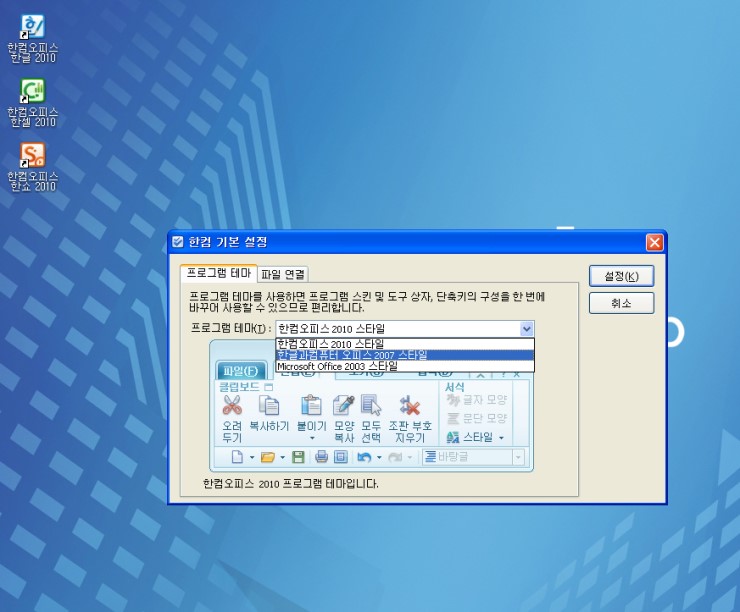Click the printer icon in preview toolbar
Screen dimensions: 740x612
(321, 457)
